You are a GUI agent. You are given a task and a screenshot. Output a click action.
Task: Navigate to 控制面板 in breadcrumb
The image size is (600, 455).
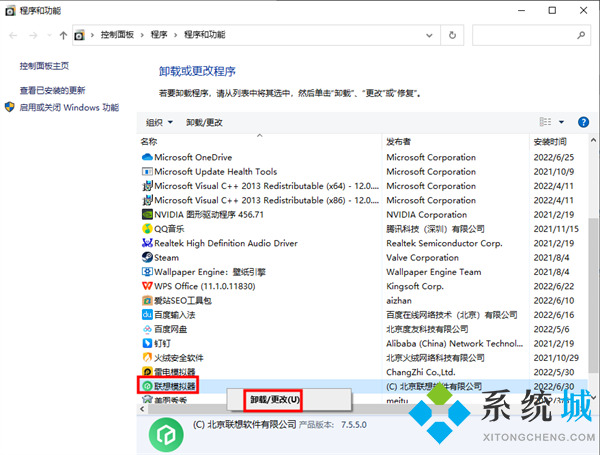pyautogui.click(x=117, y=35)
